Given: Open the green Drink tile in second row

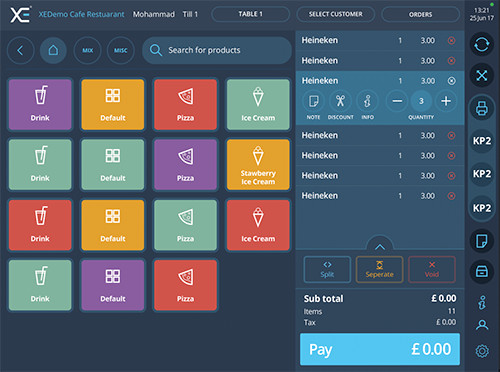Looking at the screenshot, I should 40,165.
